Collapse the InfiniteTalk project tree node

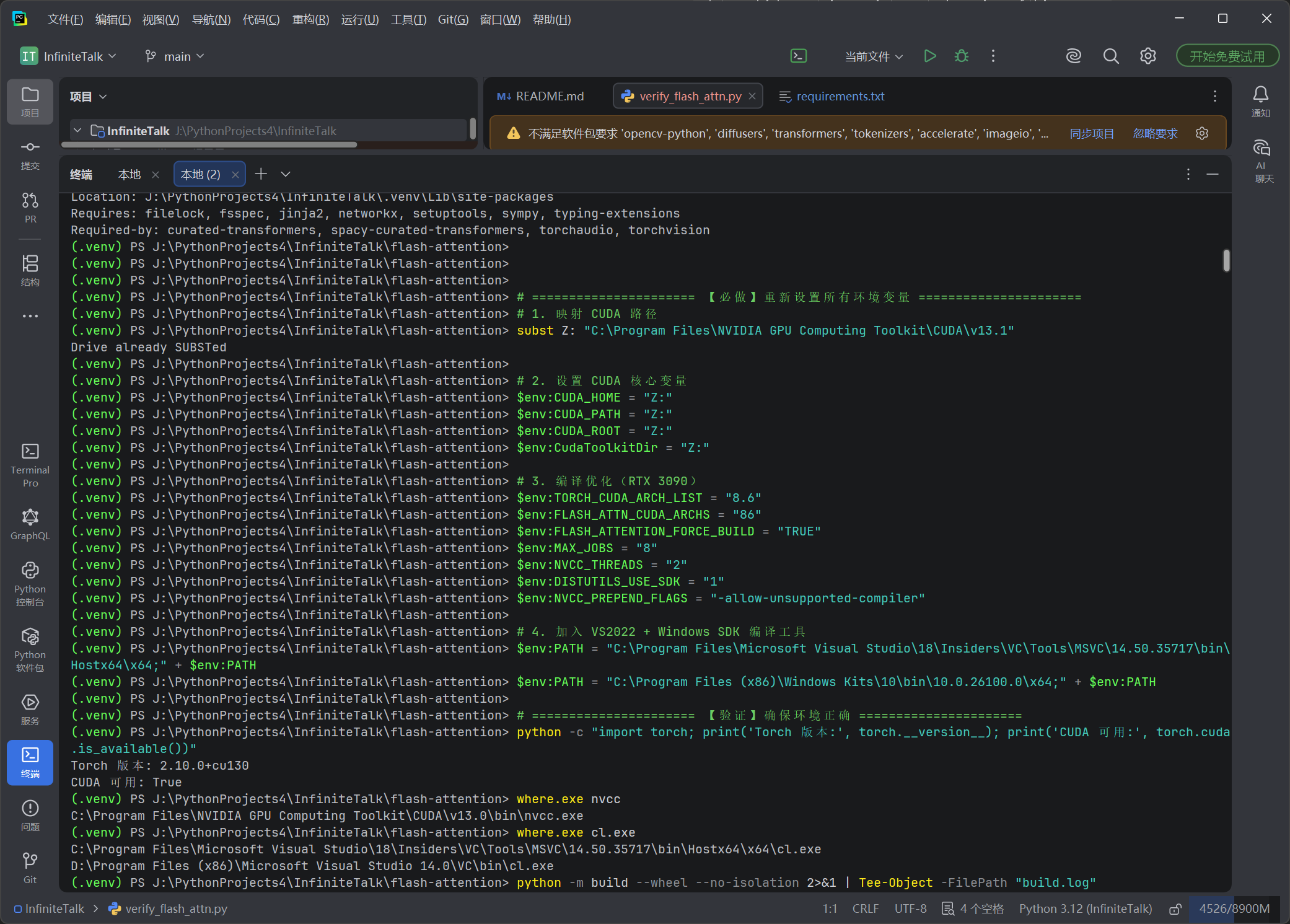[x=77, y=131]
